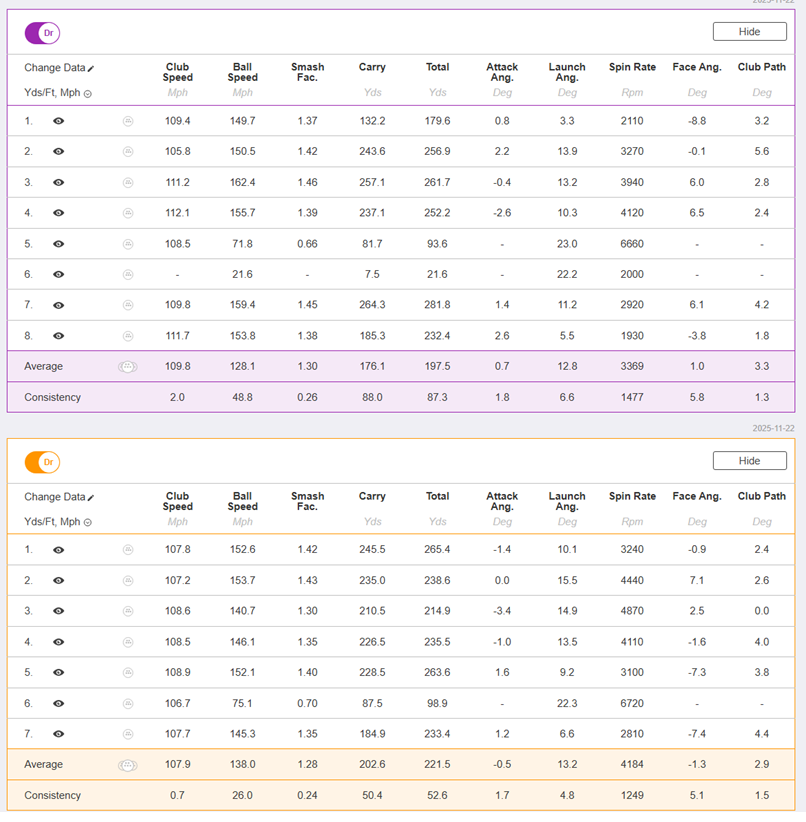
Task: Click the multi-ball icon in purple Average row
Action: (128, 367)
